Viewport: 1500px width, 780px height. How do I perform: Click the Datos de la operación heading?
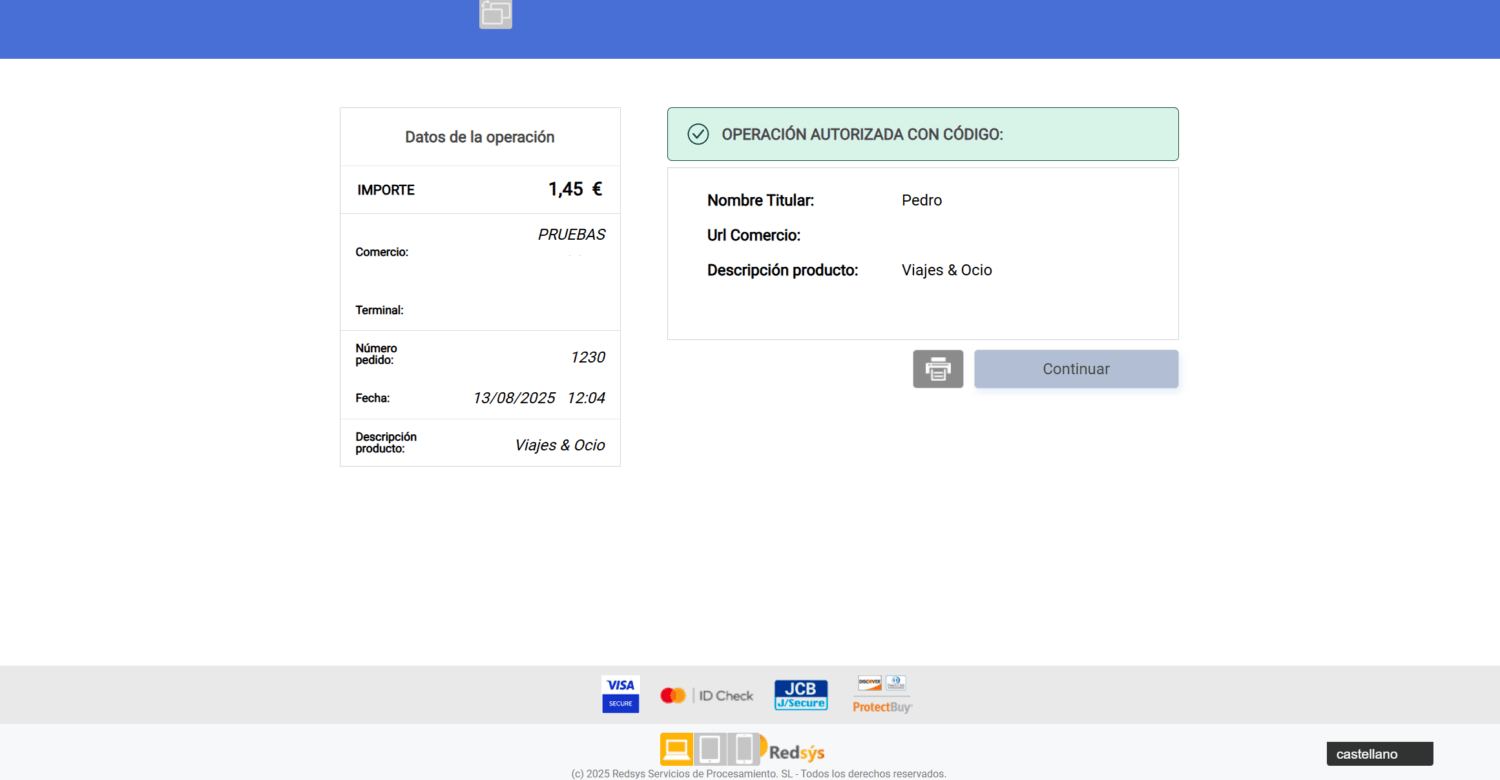click(480, 137)
